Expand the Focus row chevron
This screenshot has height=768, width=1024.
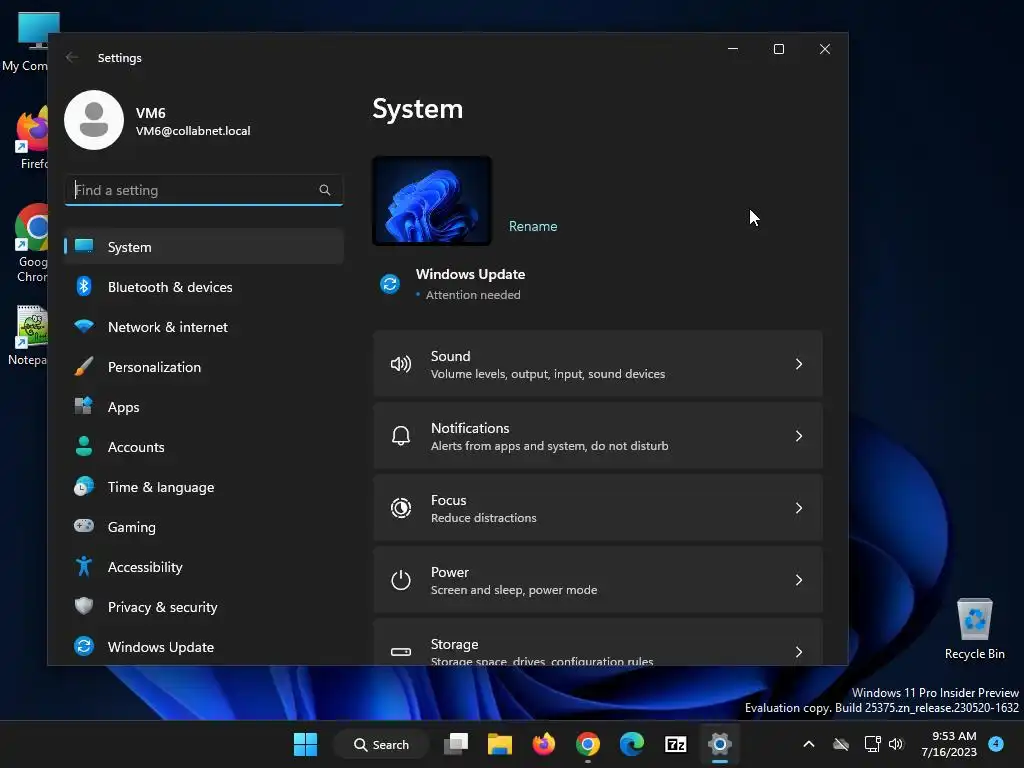[x=799, y=508]
